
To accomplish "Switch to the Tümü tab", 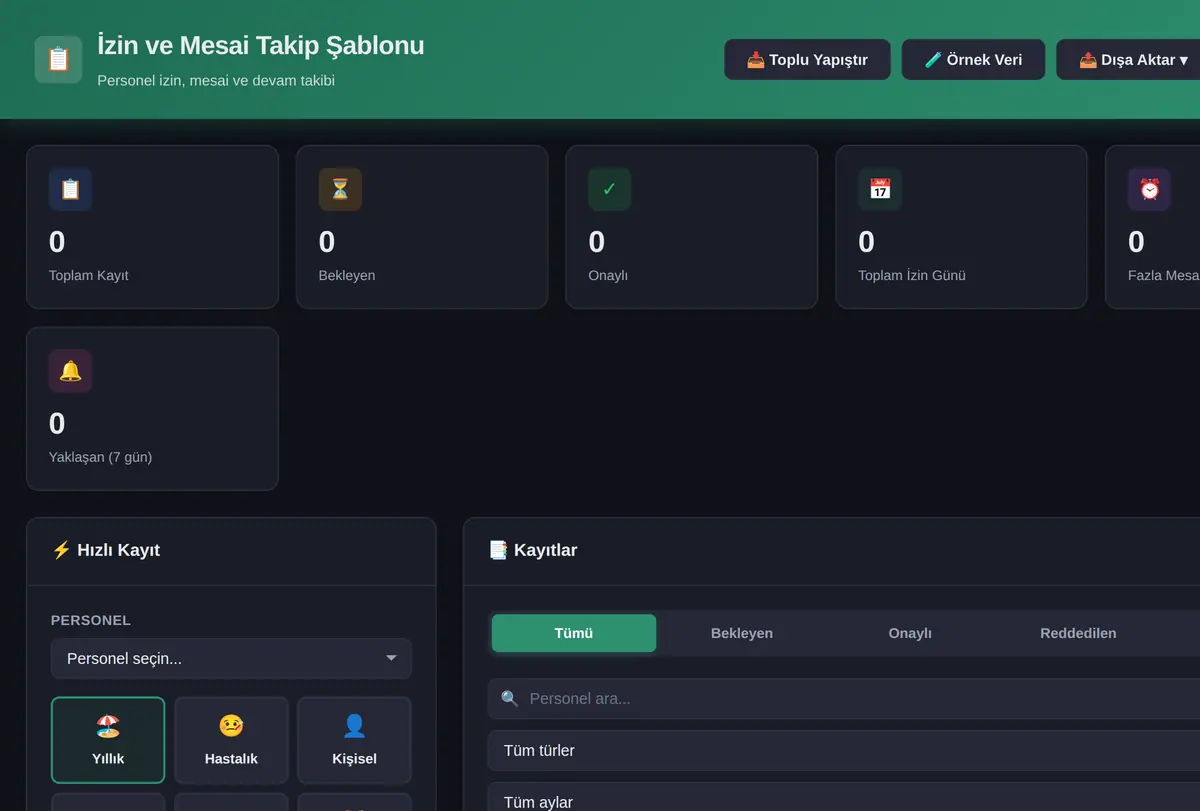I will [574, 633].
